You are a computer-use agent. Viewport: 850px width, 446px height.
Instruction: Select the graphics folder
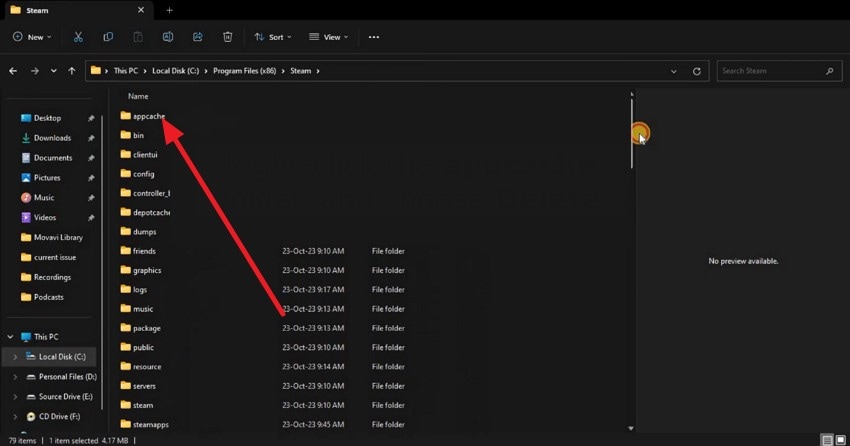[147, 270]
